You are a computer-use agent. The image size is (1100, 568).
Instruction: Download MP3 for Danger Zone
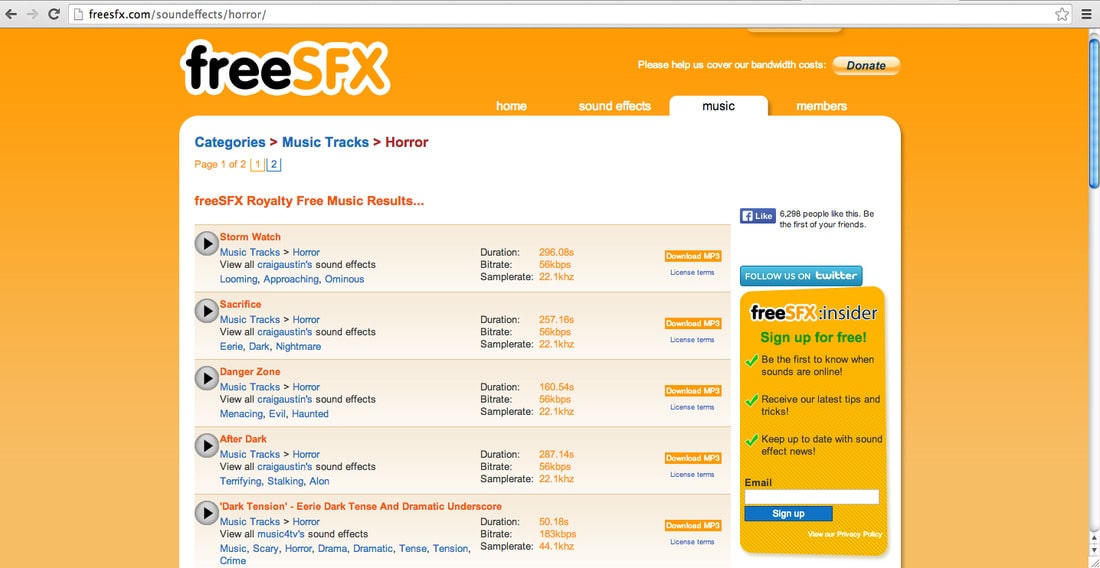click(x=693, y=391)
